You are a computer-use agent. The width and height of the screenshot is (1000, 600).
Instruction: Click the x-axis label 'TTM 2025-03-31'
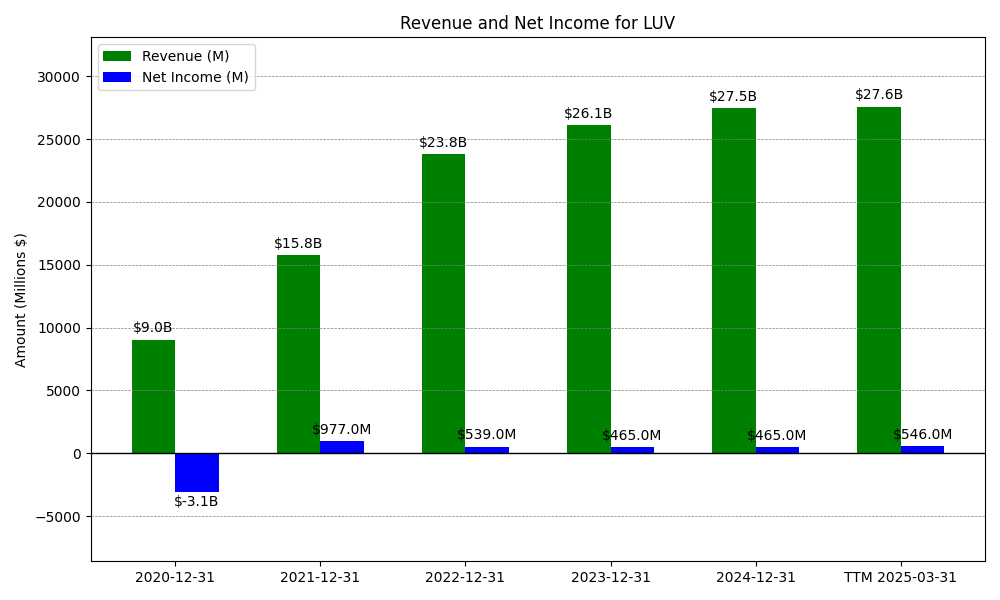(x=901, y=578)
